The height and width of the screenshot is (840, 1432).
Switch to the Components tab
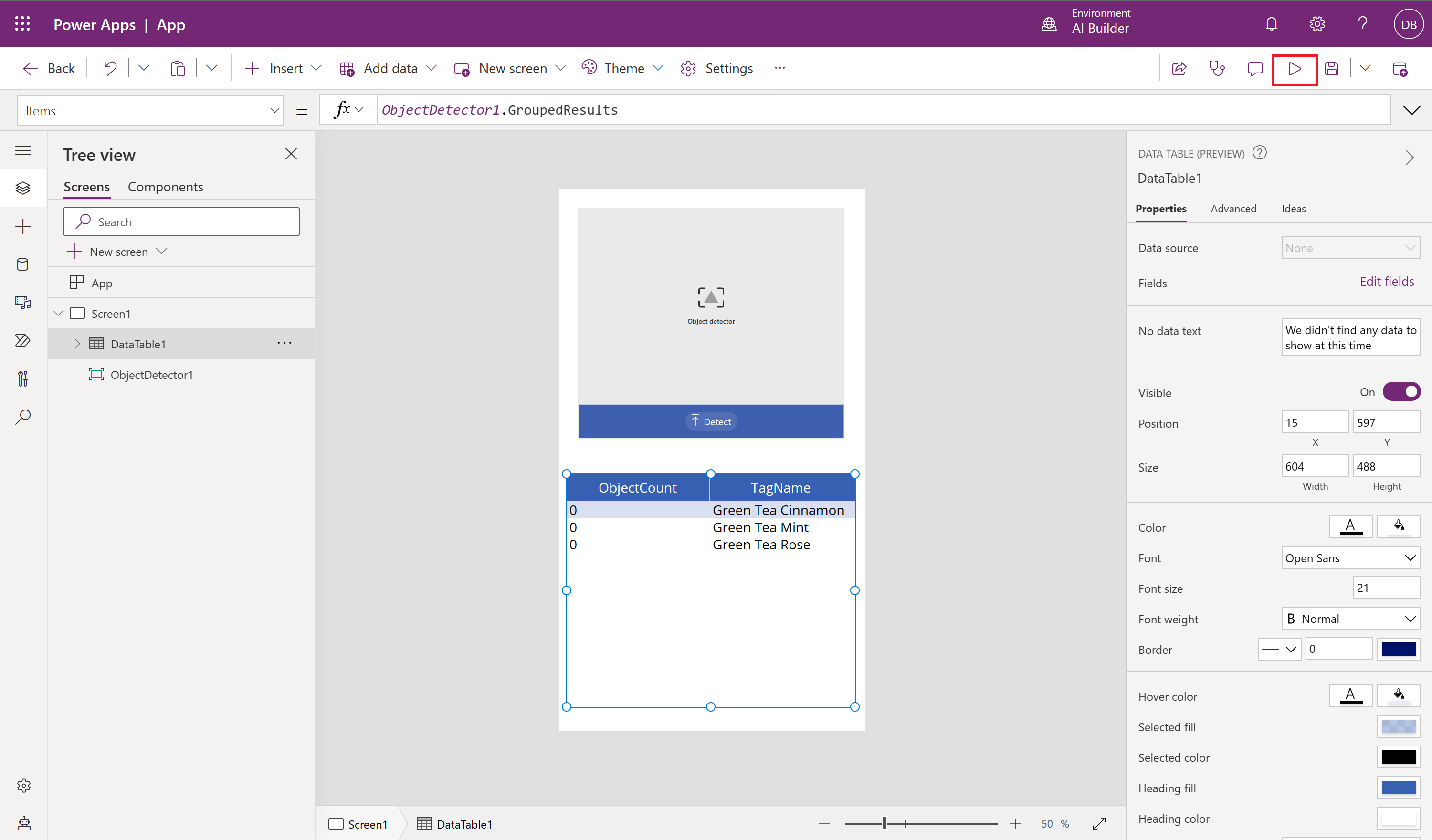(165, 187)
